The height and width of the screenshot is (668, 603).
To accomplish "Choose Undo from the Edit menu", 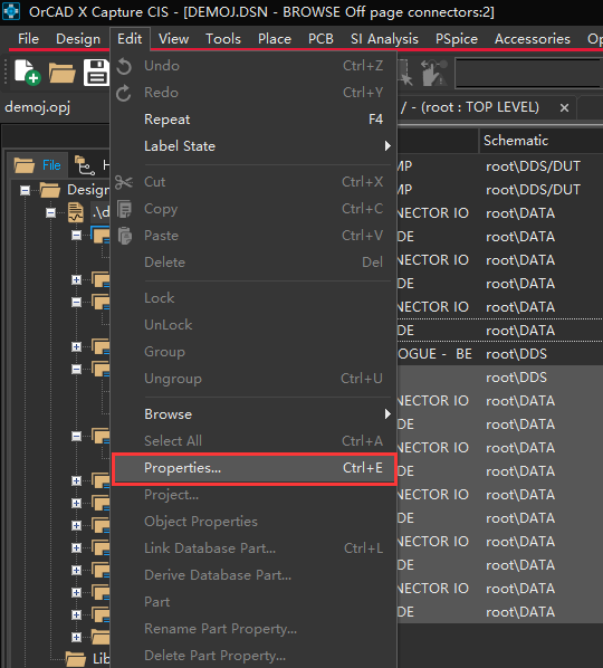I will [254, 66].
